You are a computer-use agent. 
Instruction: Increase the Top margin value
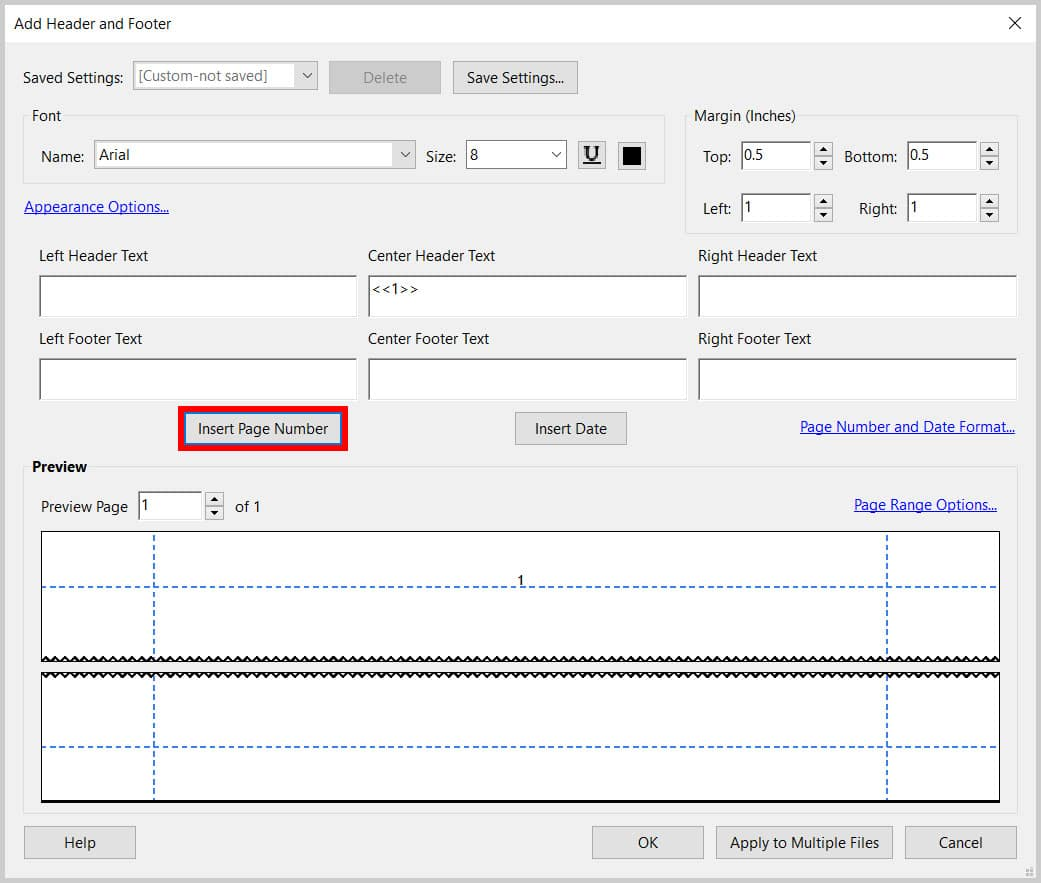[x=822, y=150]
